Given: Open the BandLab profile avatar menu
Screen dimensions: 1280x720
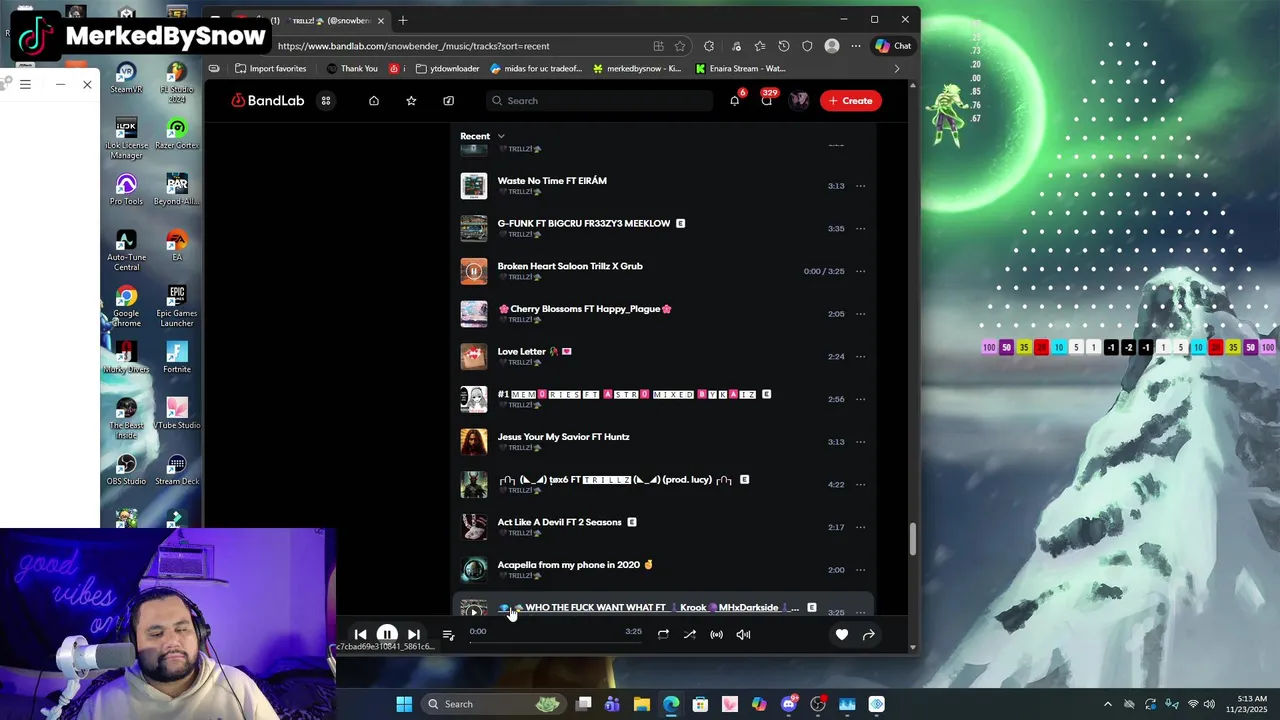Looking at the screenshot, I should (799, 101).
